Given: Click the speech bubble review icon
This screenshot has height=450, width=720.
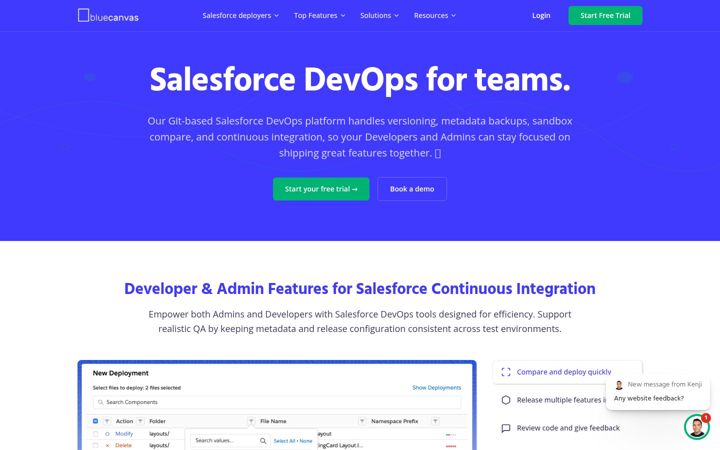Looking at the screenshot, I should click(506, 428).
